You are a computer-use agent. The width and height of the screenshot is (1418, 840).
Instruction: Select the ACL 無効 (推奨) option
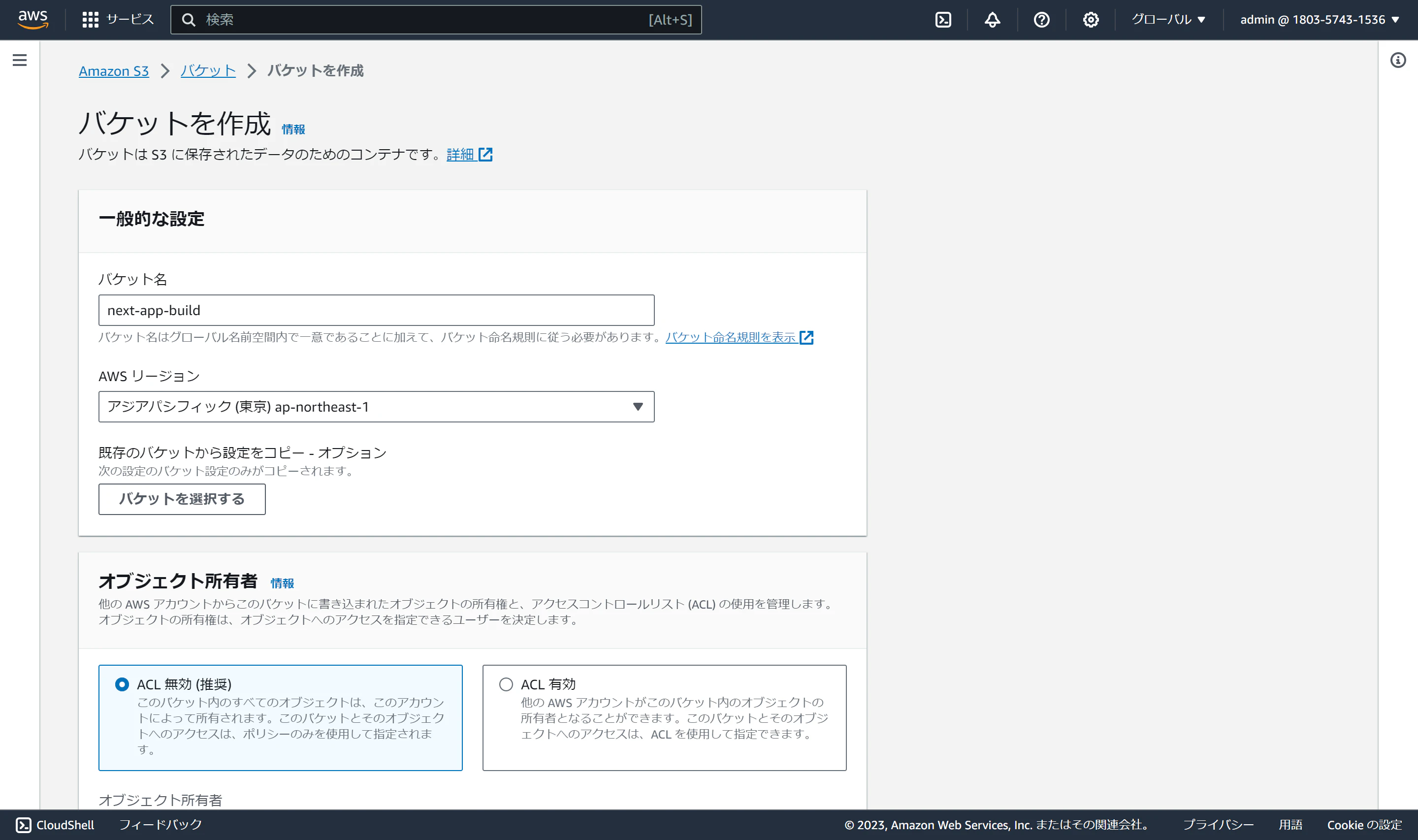coord(122,684)
